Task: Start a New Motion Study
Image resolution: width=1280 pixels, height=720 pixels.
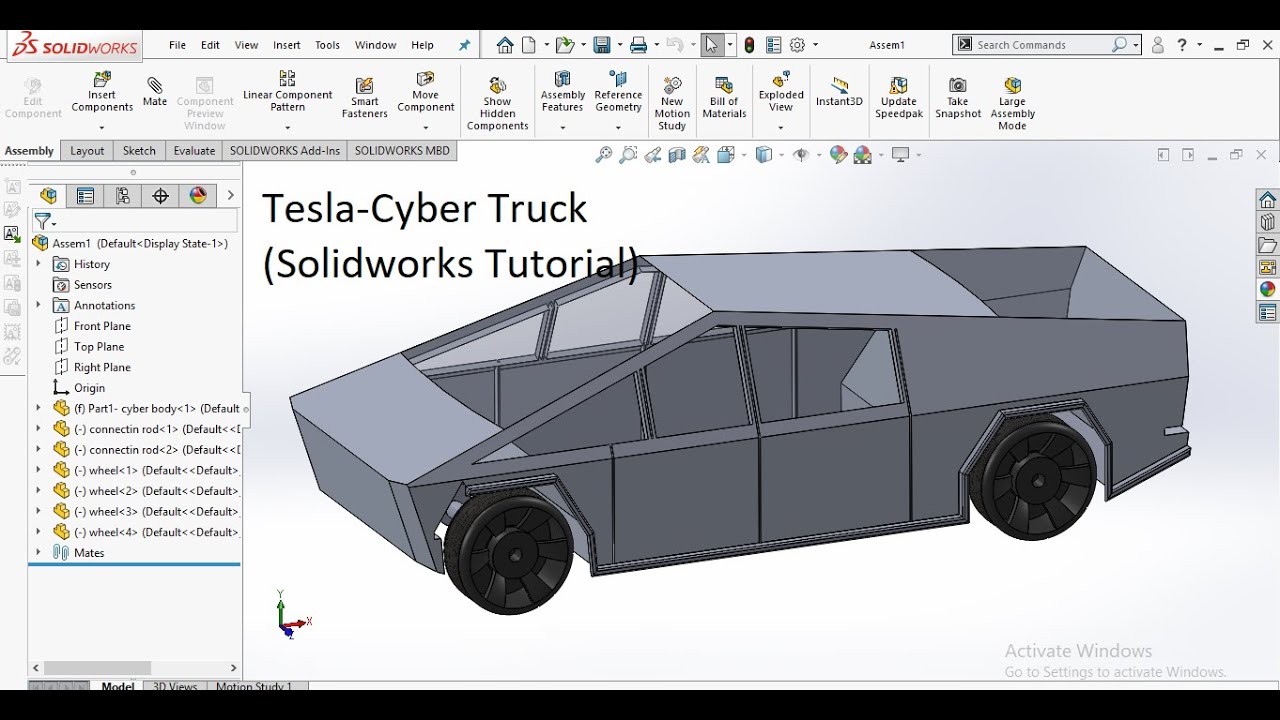Action: tap(672, 103)
